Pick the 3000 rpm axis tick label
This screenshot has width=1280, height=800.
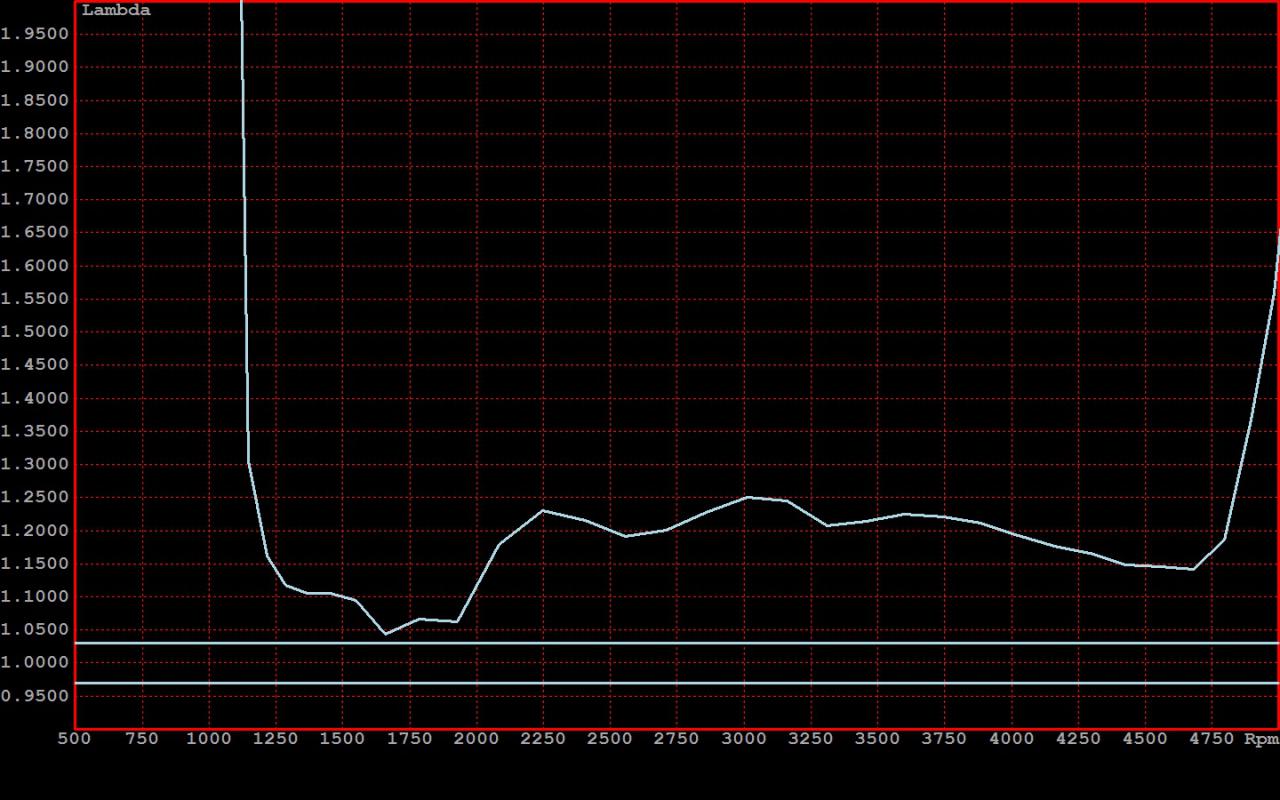point(744,739)
